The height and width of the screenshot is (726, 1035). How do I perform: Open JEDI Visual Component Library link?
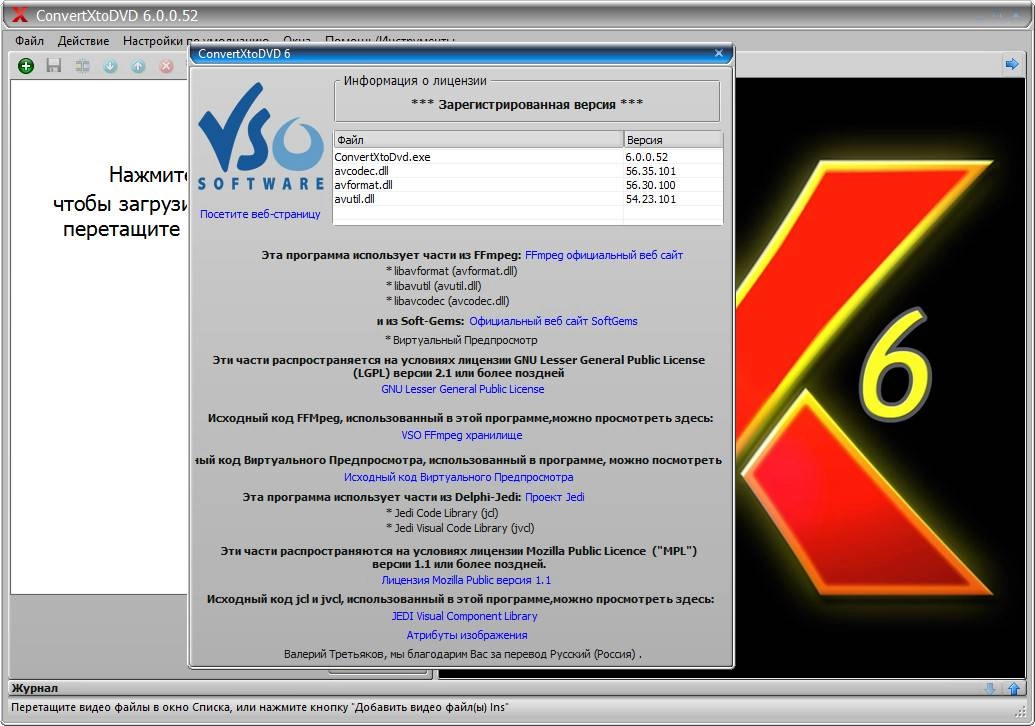tap(464, 616)
